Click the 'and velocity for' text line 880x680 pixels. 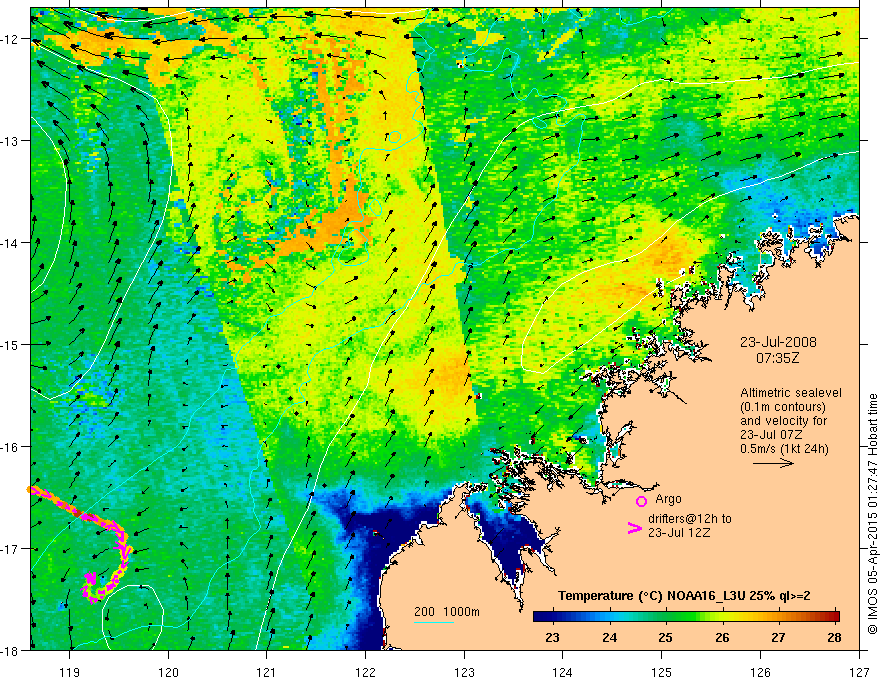point(783,421)
